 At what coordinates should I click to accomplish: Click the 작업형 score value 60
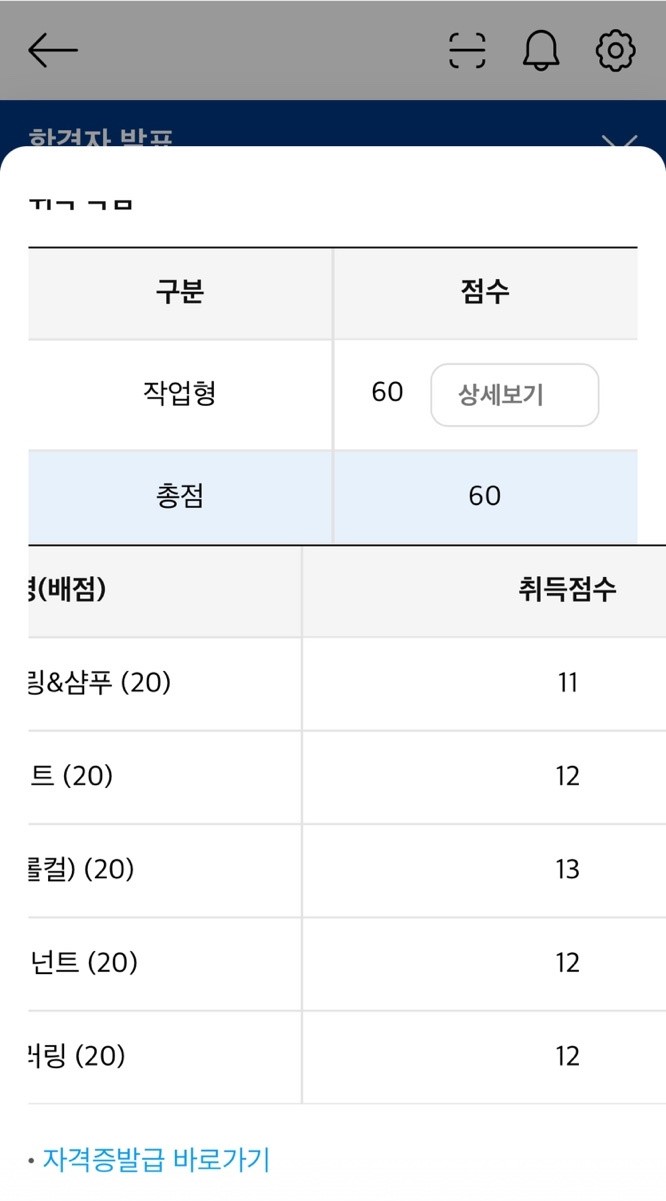click(387, 392)
